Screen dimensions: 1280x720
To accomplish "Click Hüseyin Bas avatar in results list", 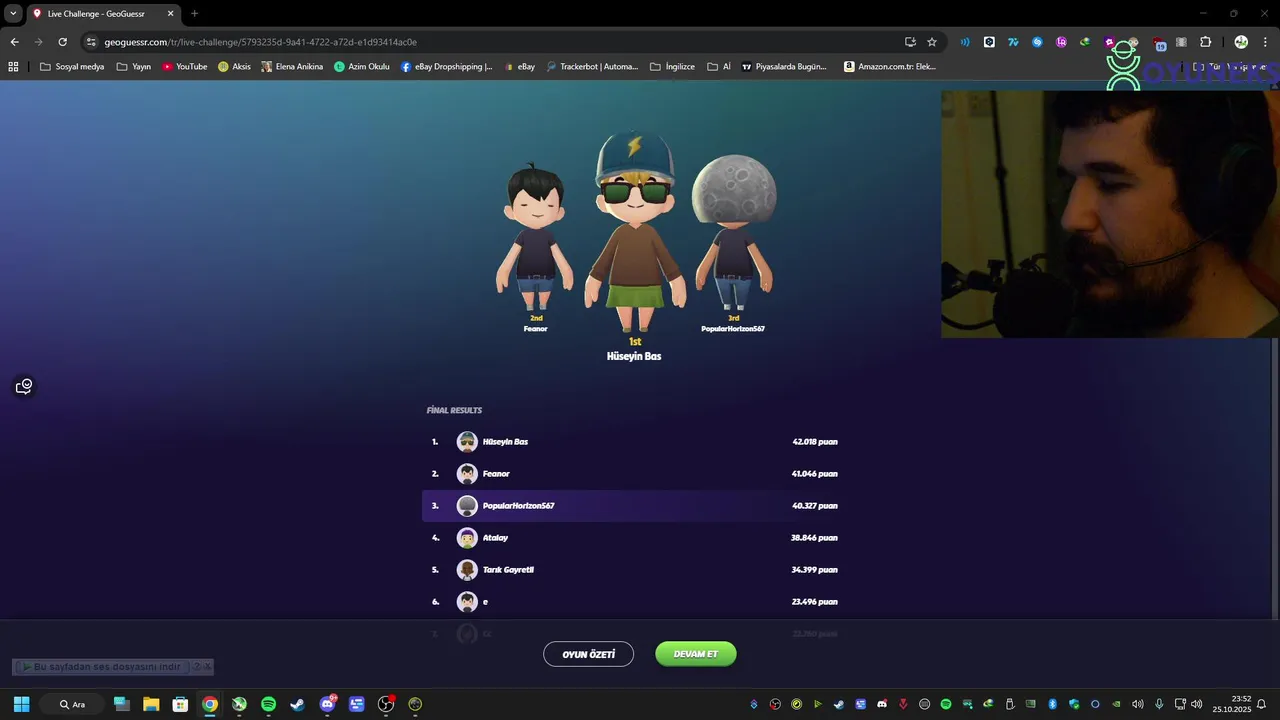I will coord(467,441).
